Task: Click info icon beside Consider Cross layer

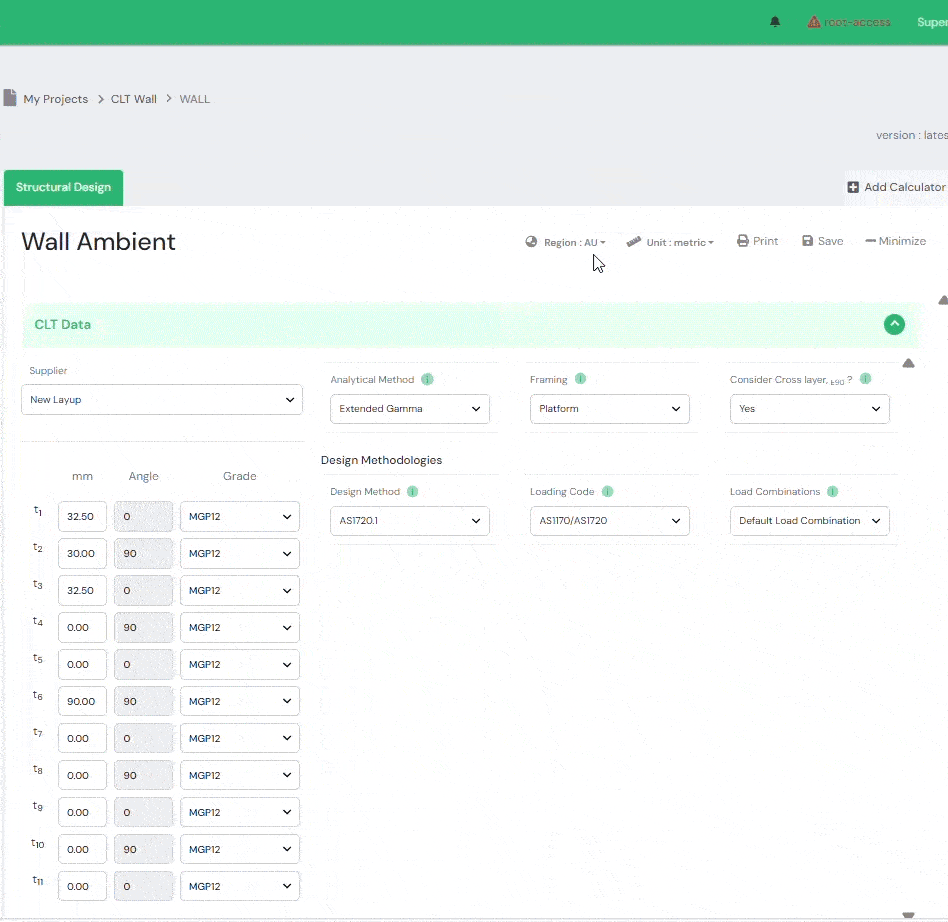Action: (x=866, y=380)
